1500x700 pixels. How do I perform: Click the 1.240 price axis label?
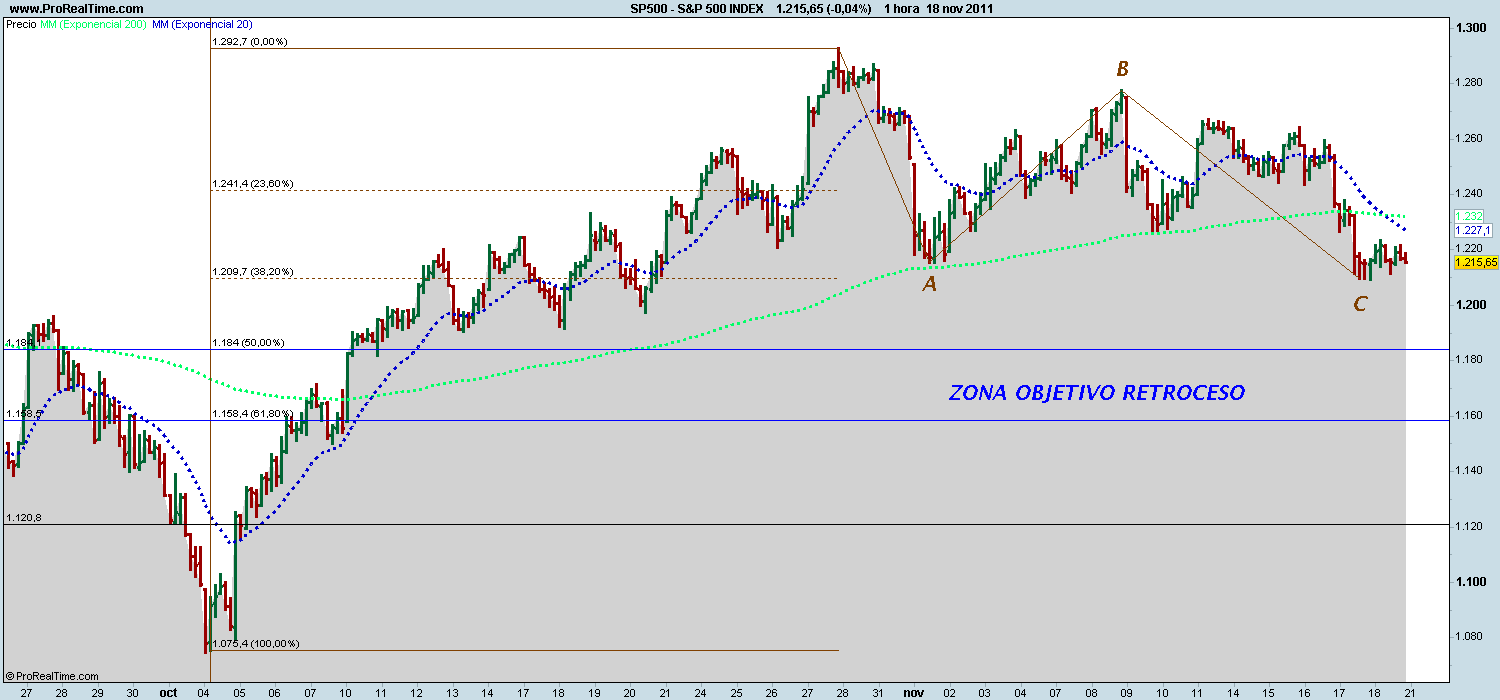[x=1469, y=194]
